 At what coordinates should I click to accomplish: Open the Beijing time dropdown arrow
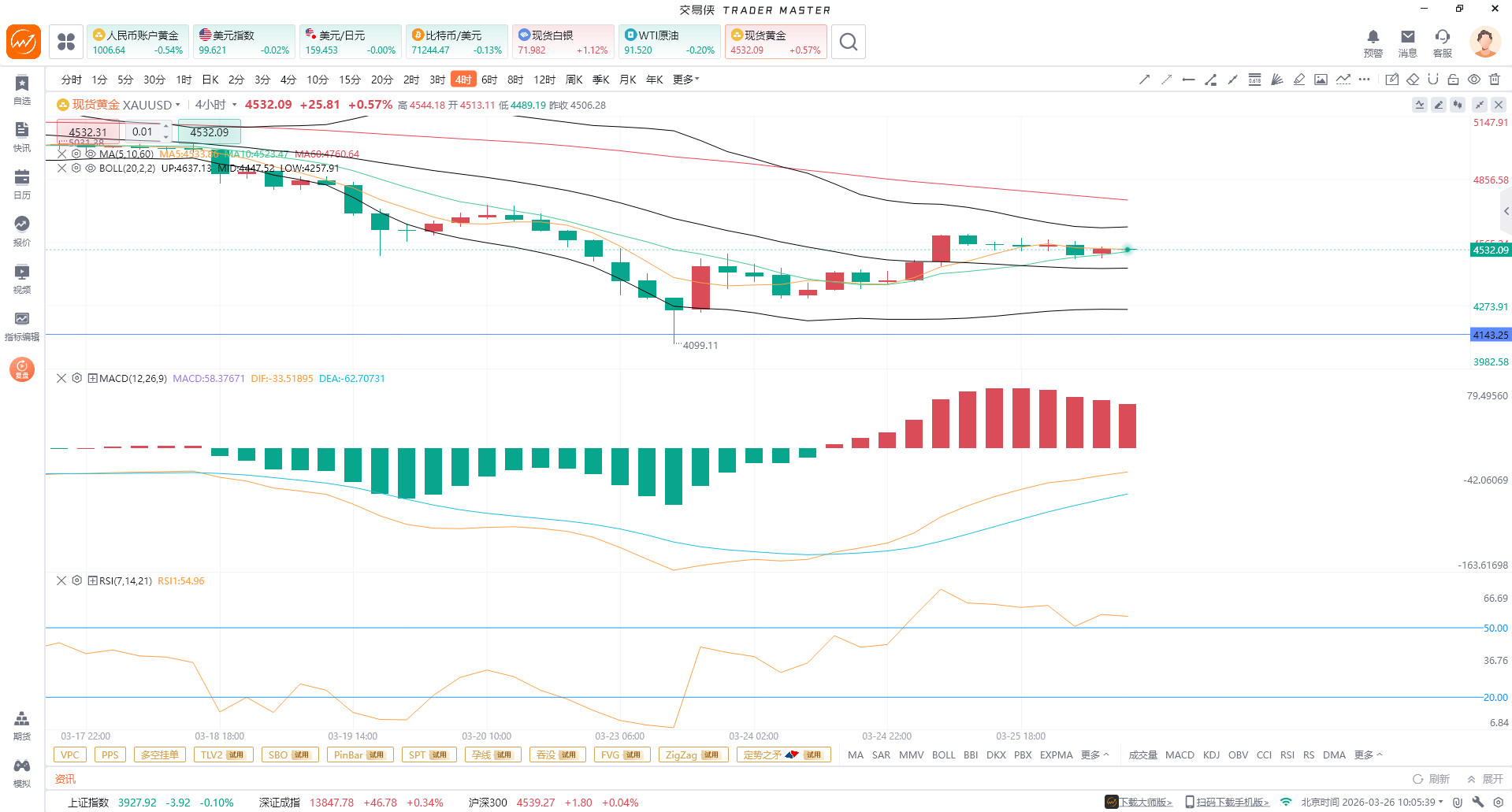click(x=1441, y=803)
